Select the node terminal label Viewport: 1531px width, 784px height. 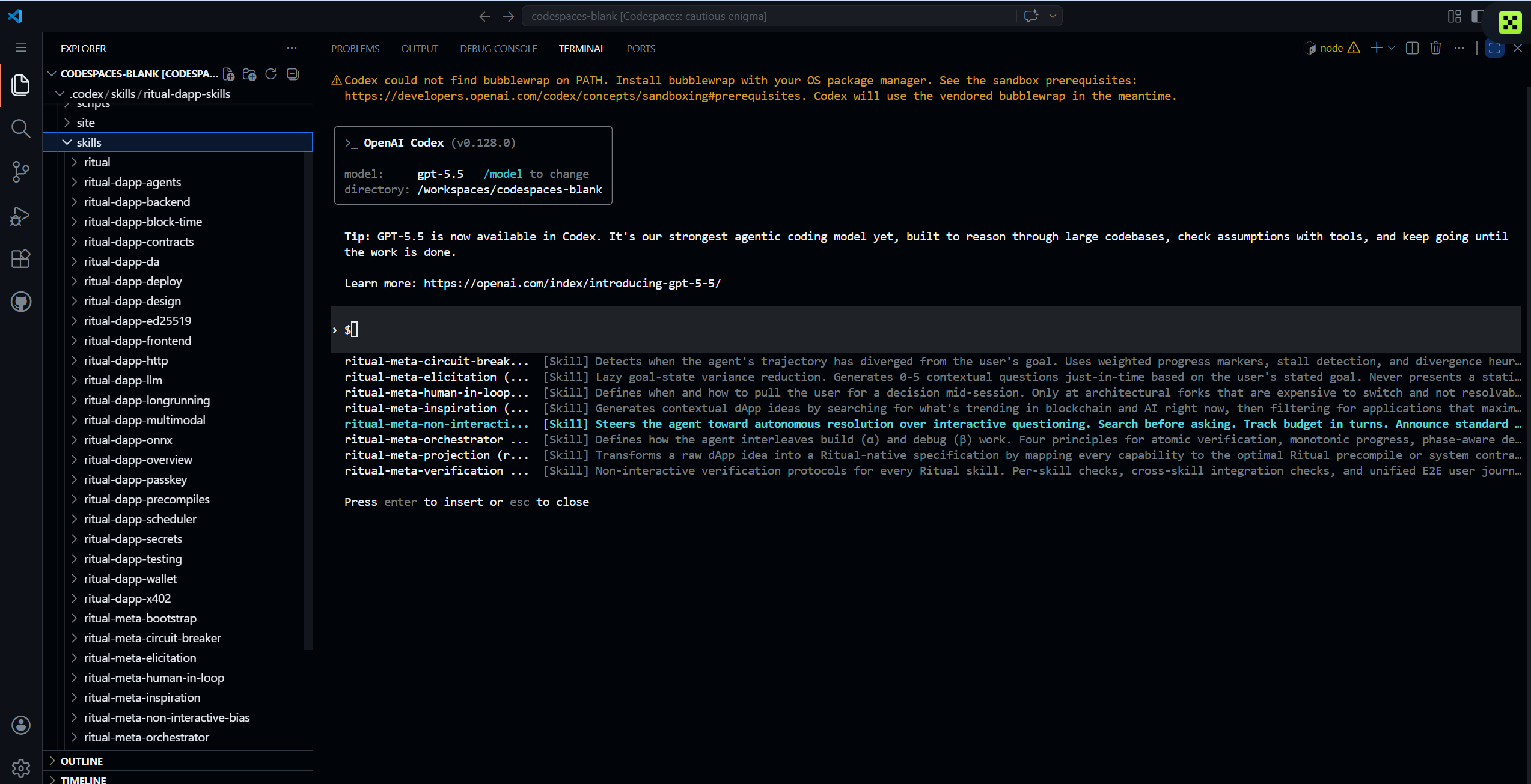tap(1331, 48)
